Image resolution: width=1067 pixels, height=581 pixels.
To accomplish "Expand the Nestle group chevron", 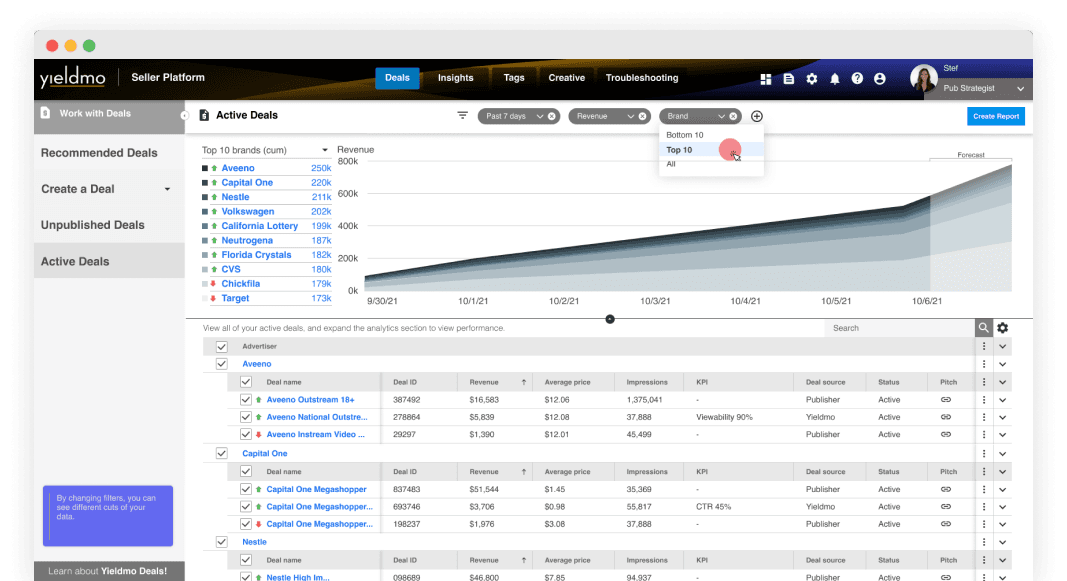I will coord(1002,542).
